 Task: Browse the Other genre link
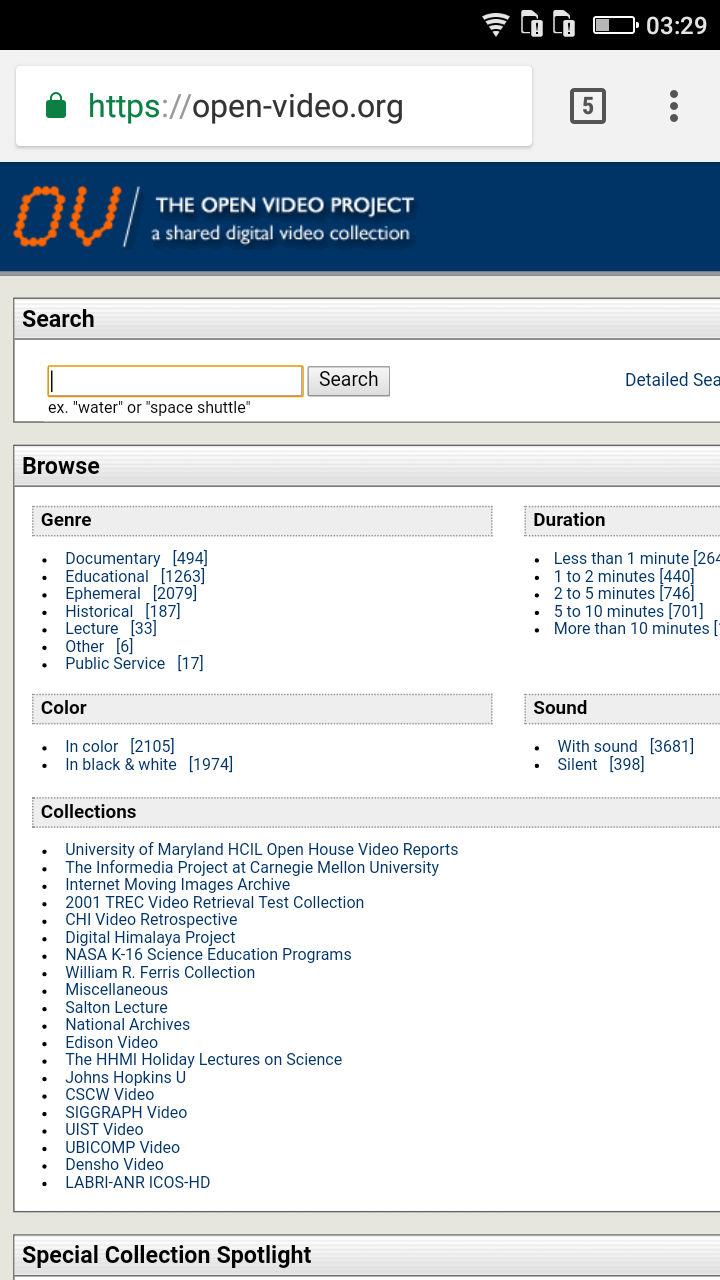pyautogui.click(x=85, y=646)
